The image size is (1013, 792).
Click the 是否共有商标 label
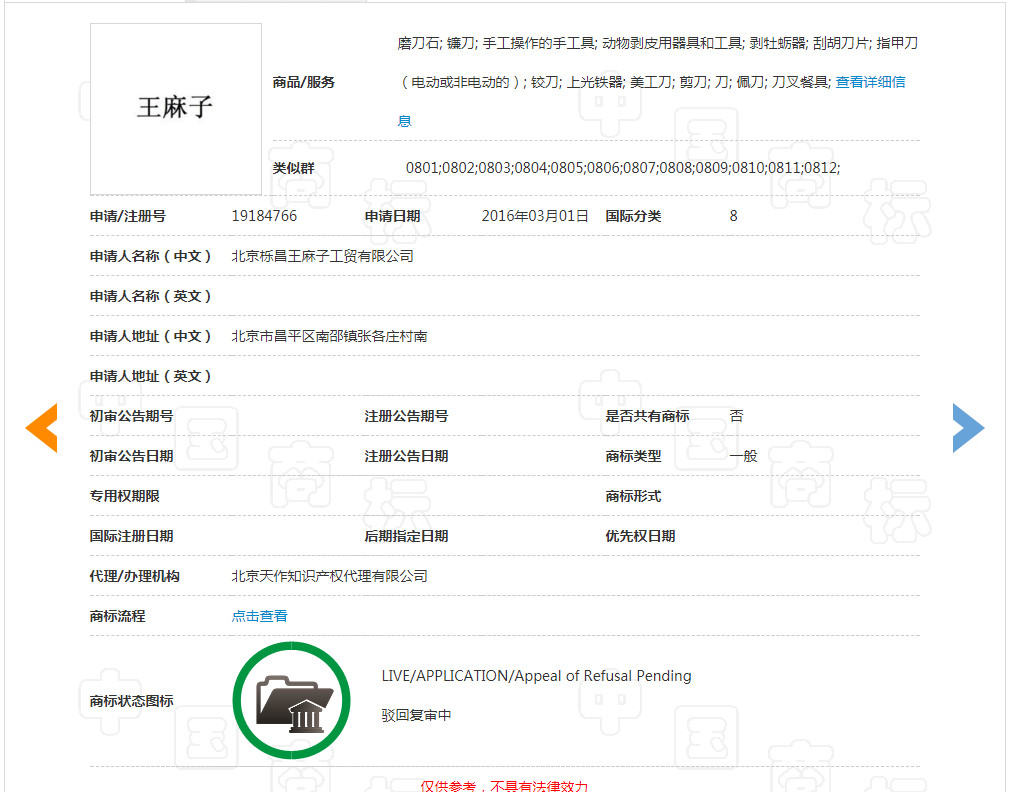(647, 416)
